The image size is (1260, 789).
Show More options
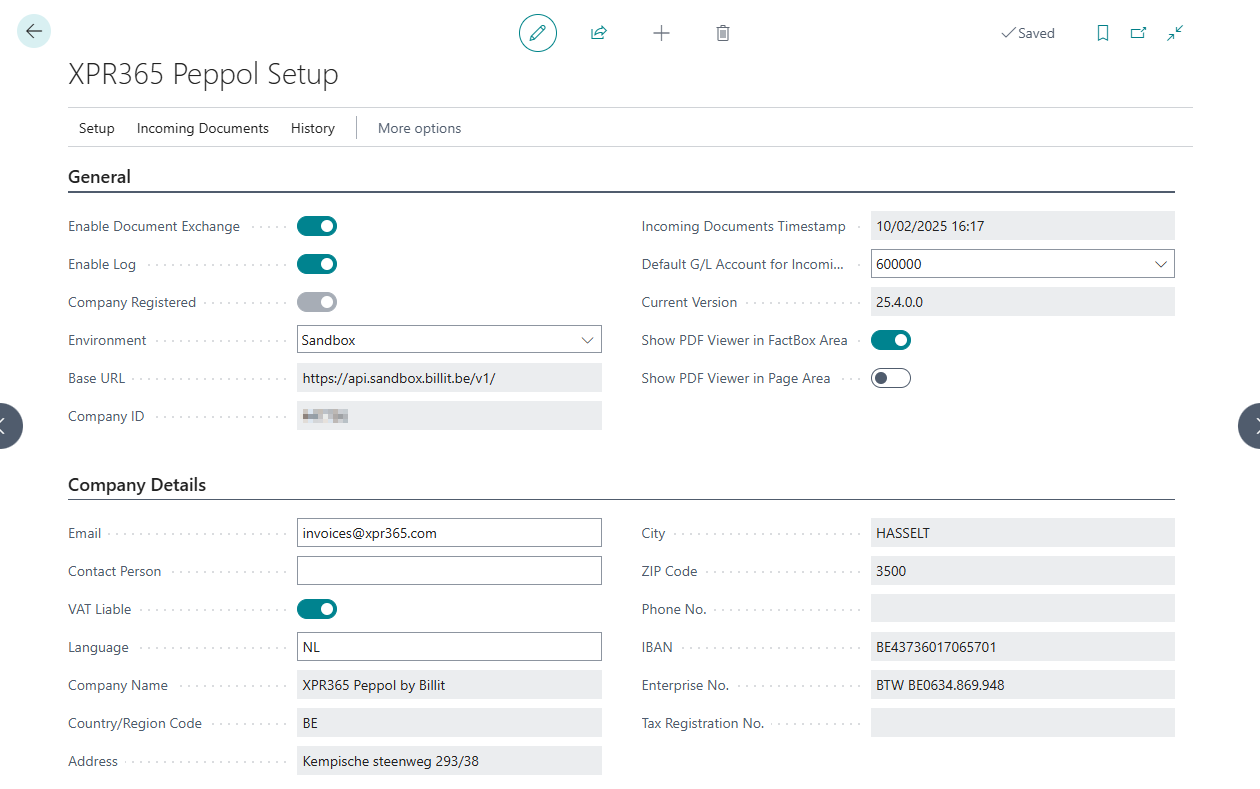click(420, 128)
